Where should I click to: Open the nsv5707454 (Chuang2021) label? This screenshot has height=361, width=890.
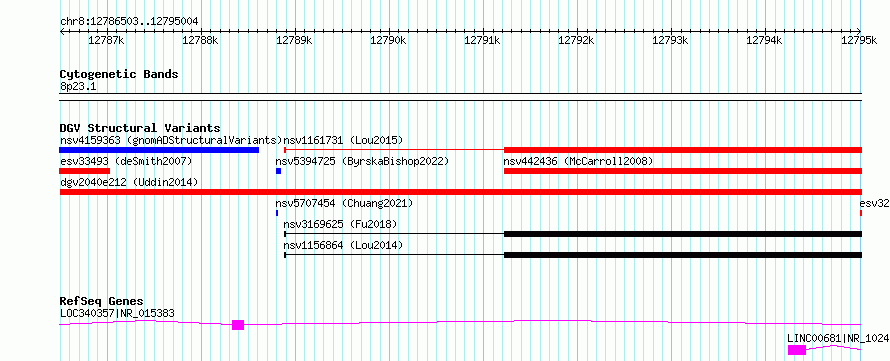tap(344, 203)
